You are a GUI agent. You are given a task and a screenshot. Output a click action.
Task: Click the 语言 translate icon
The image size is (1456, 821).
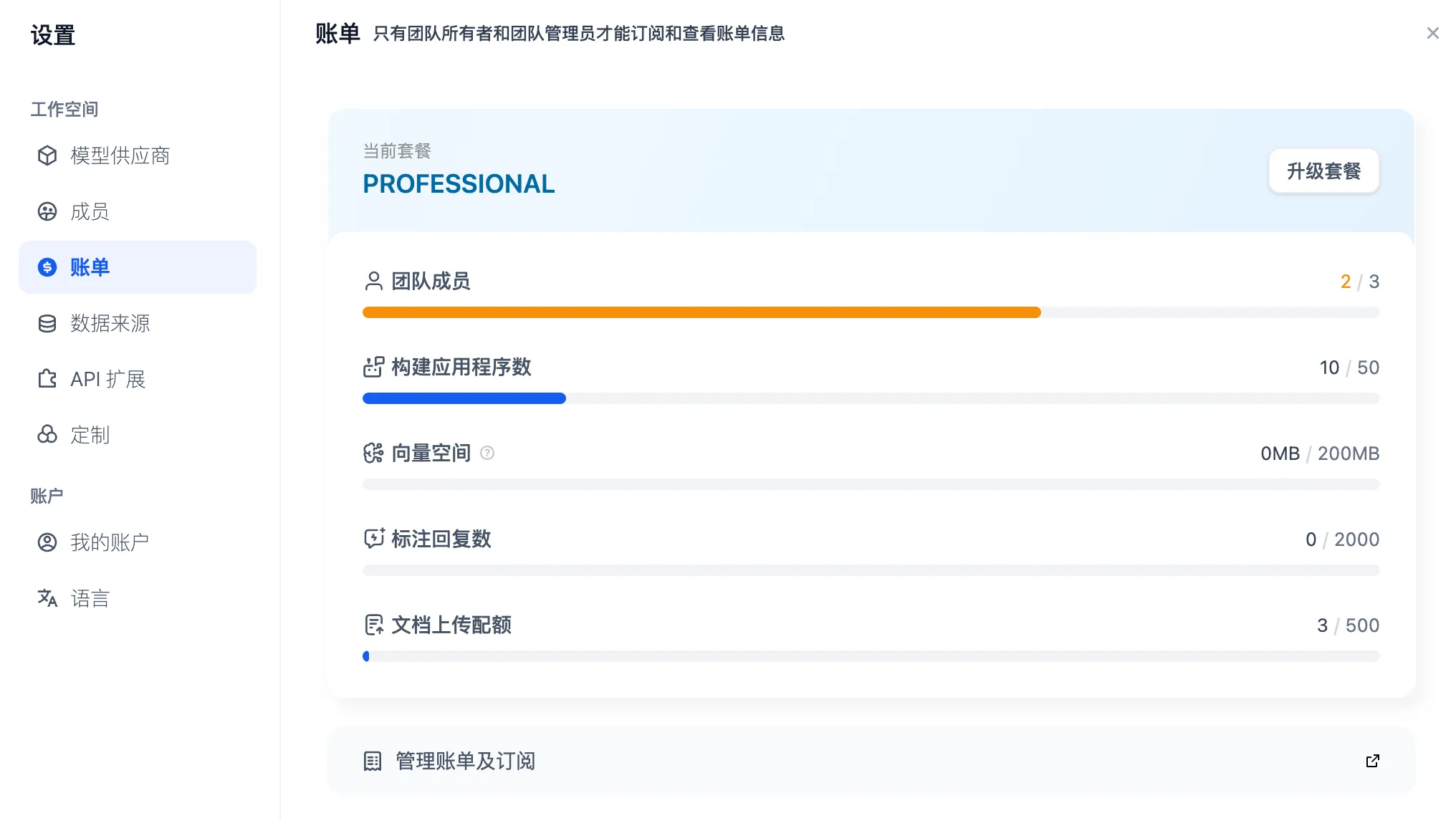point(47,598)
